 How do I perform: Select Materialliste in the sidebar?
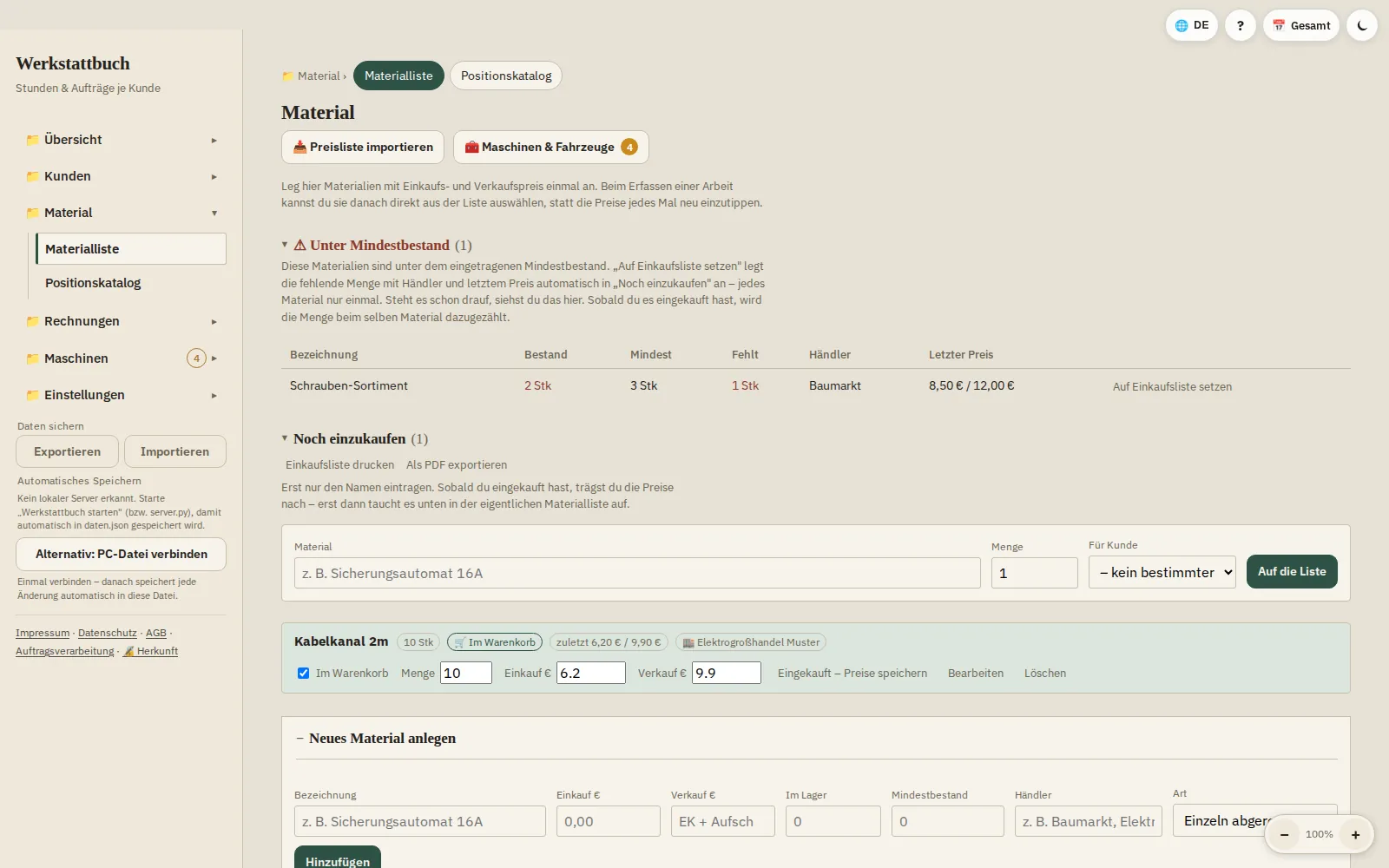130,248
